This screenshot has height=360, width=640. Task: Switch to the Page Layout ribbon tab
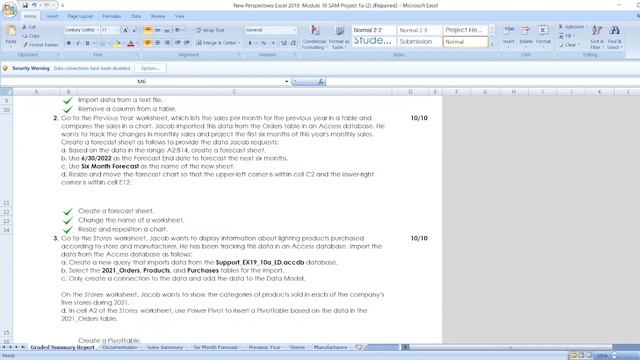tap(80, 16)
